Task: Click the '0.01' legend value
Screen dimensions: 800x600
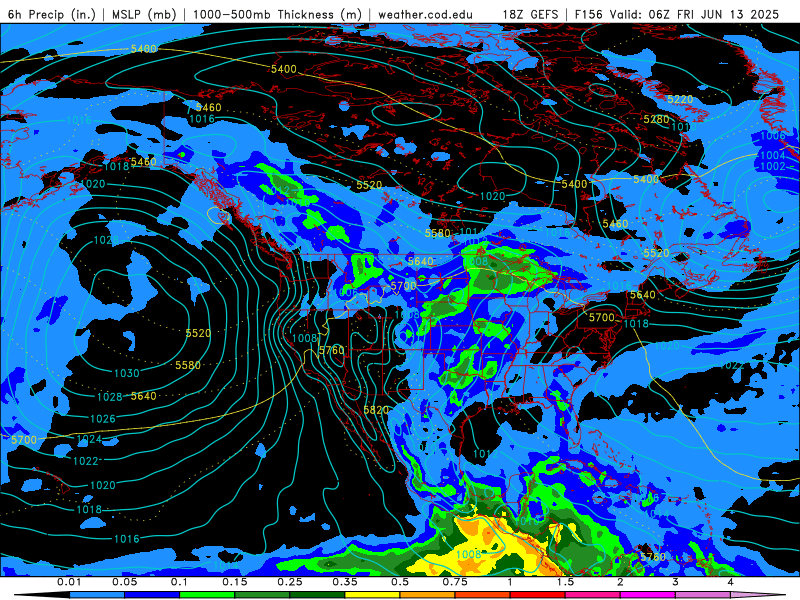Action: pos(69,582)
